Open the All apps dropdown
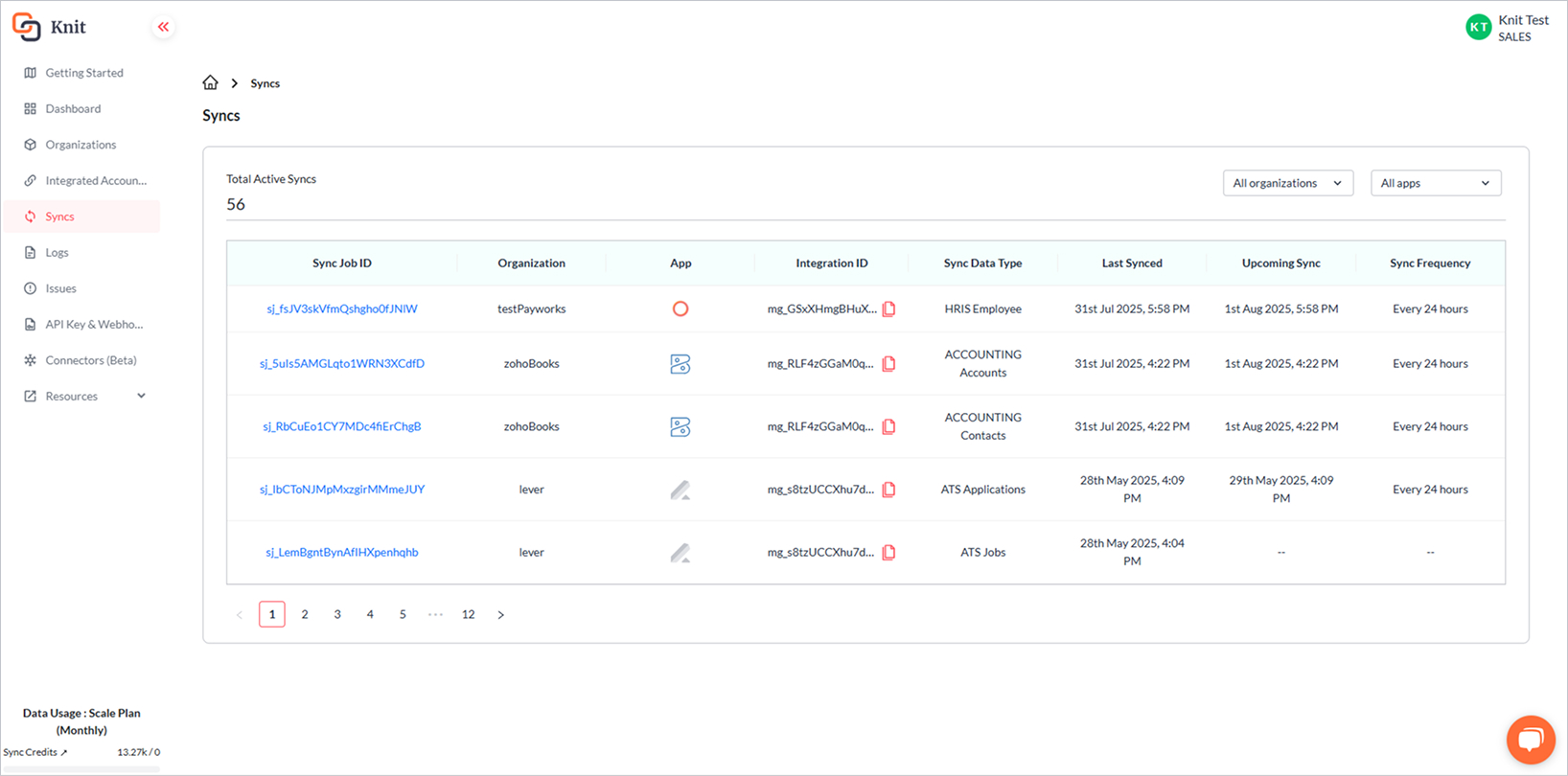 (x=1436, y=183)
